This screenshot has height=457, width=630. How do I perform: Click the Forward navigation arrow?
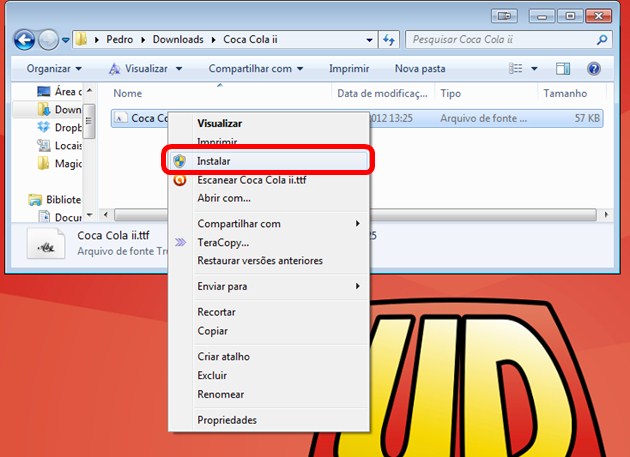(48, 40)
